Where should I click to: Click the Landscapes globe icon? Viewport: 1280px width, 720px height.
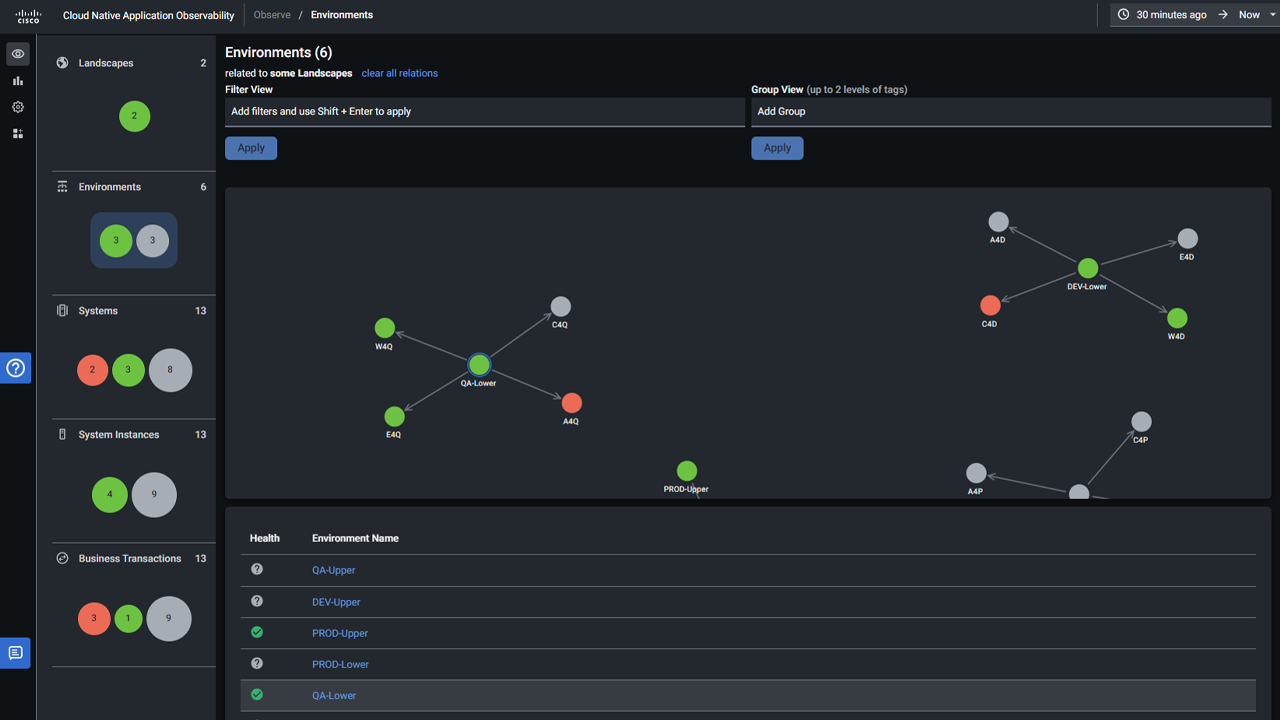(62, 63)
